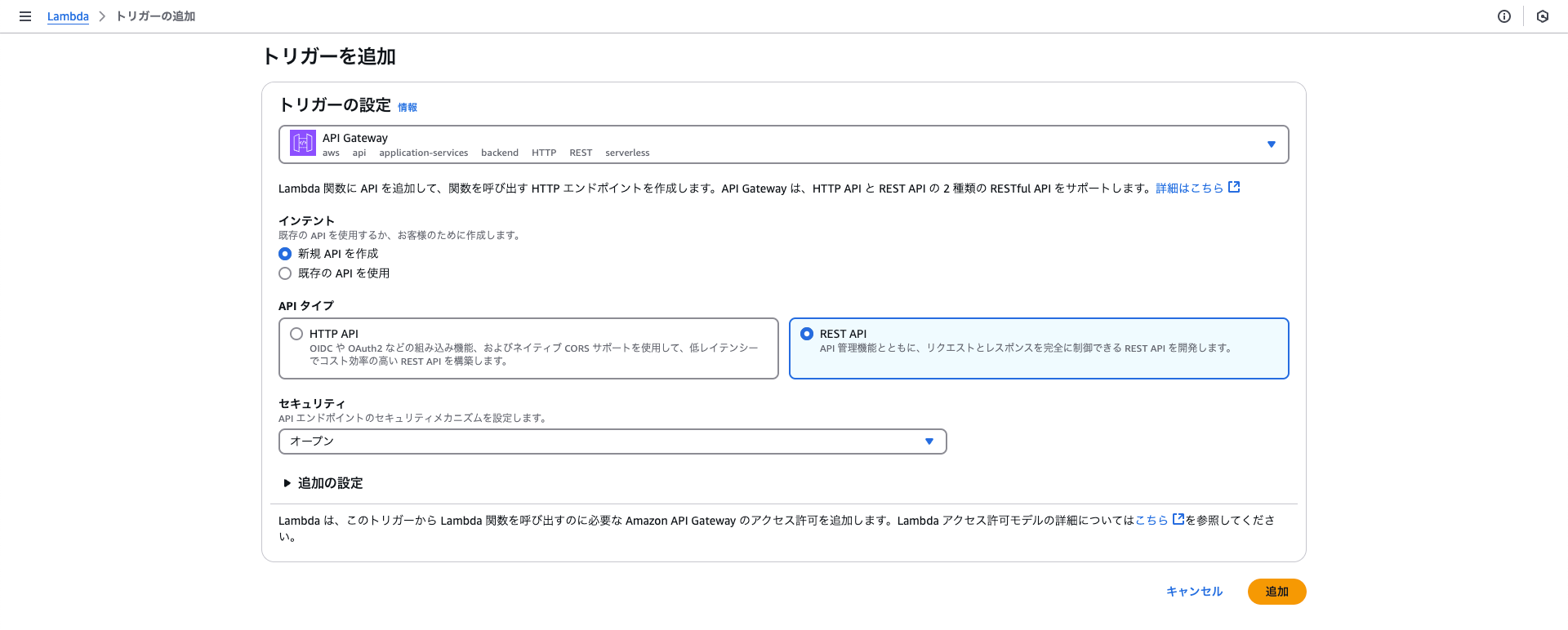Click the breadcrumb chevron after Lambda
The image size is (1568, 630).
click(102, 16)
